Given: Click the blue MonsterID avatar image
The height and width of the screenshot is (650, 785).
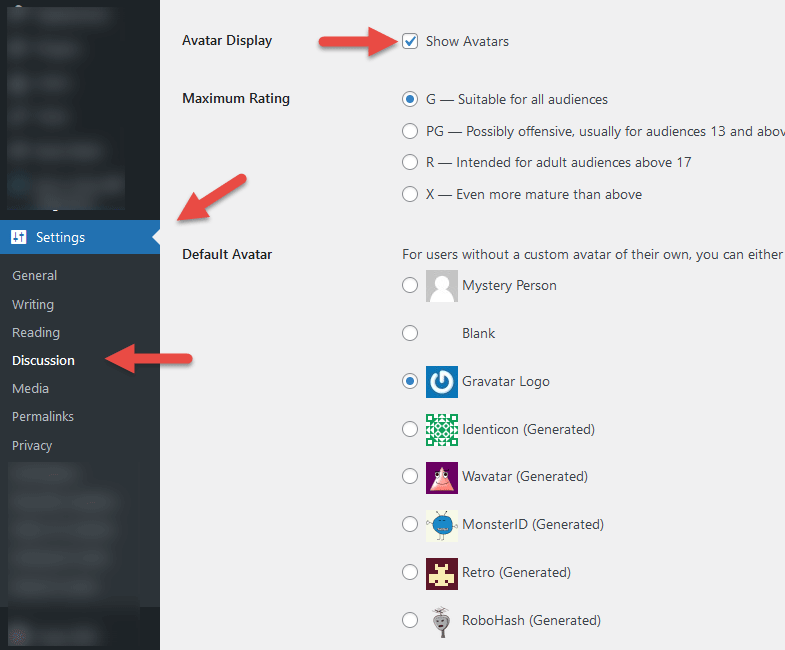Looking at the screenshot, I should coord(442,525).
